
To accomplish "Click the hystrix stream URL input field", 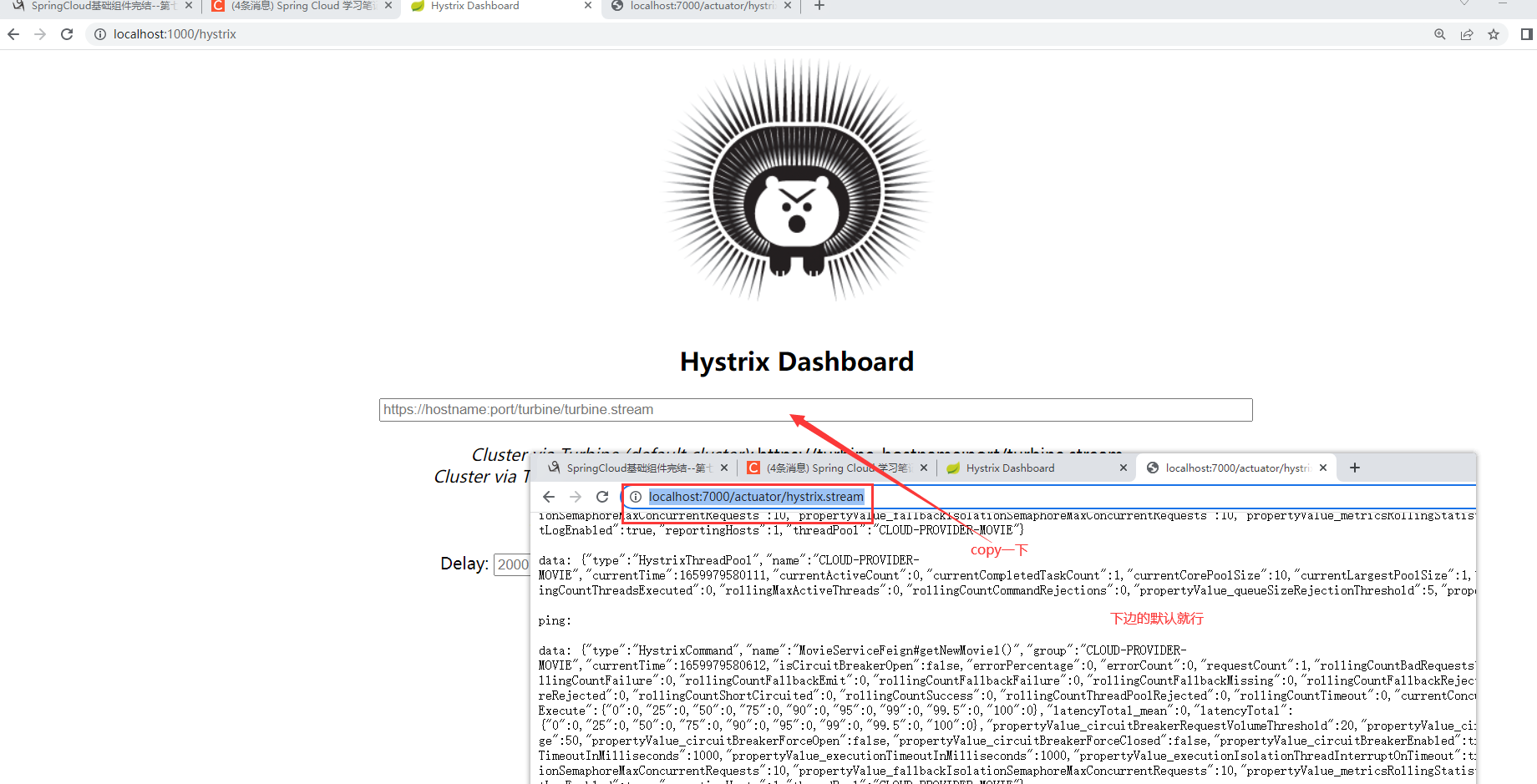I will [x=815, y=410].
